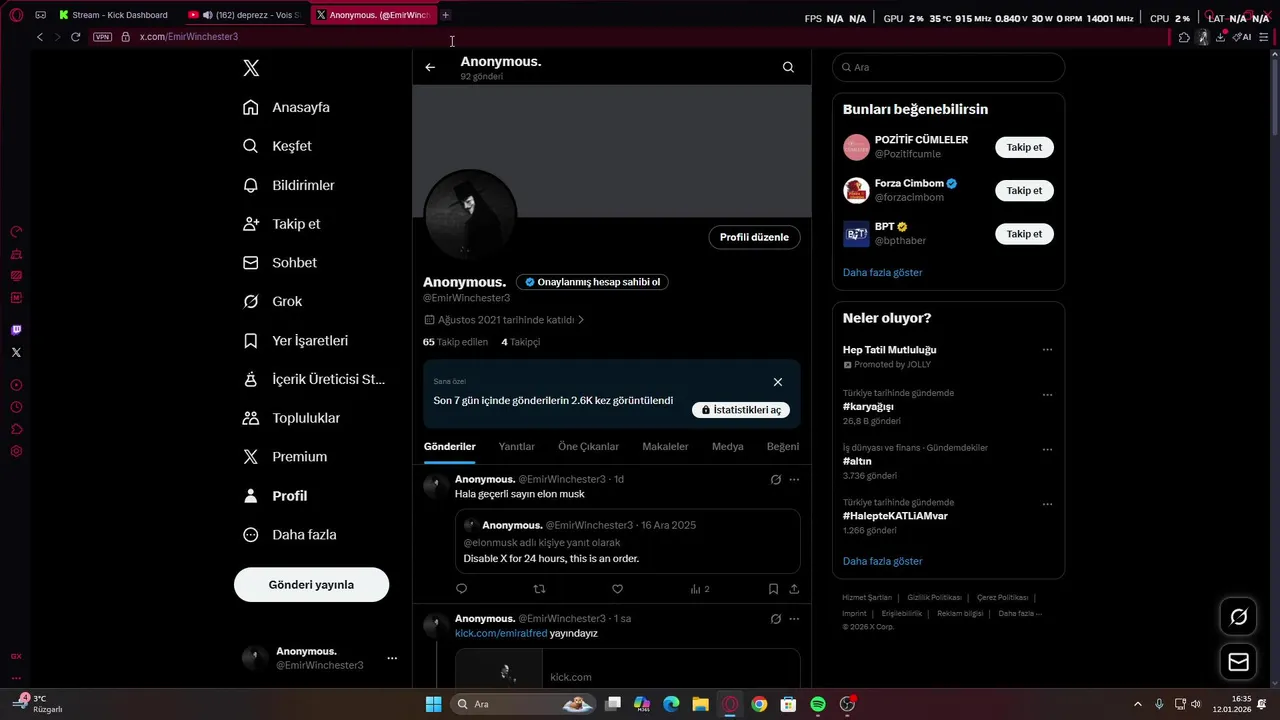Go back using the profile header arrow
Viewport: 1280px width, 720px height.
430,67
